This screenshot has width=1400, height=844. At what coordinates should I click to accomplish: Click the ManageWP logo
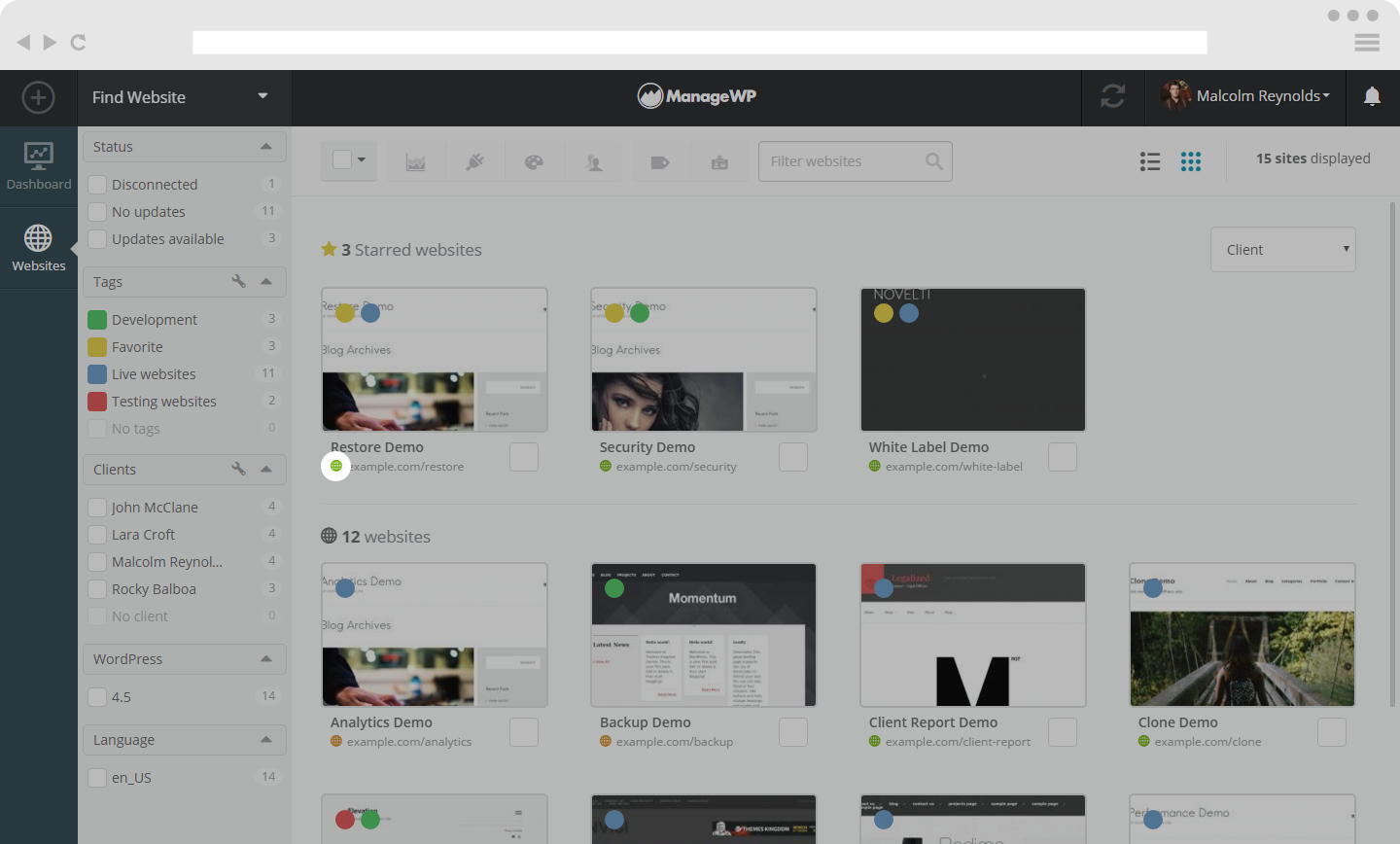(x=697, y=95)
